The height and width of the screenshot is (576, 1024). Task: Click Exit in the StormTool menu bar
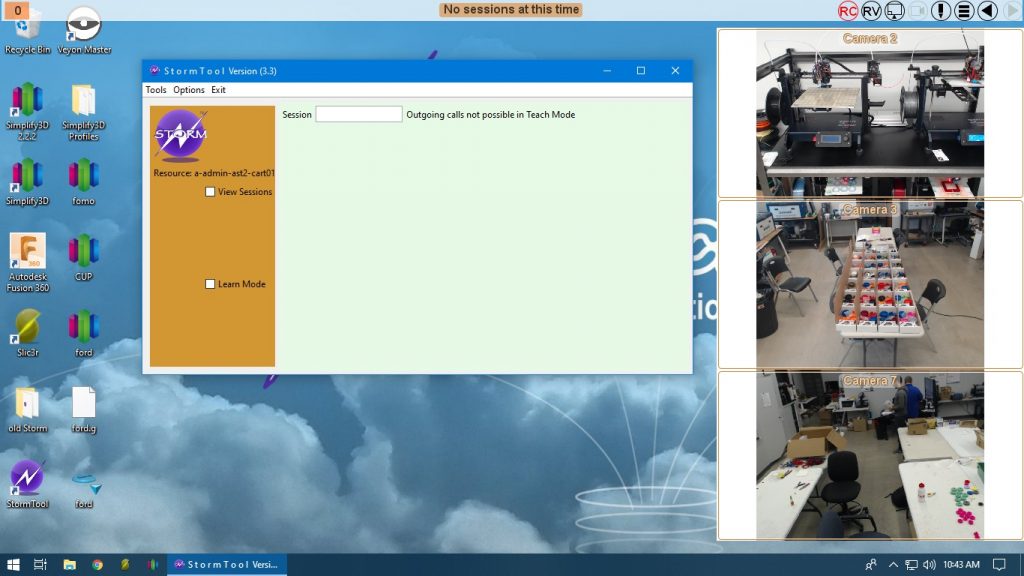tap(218, 89)
